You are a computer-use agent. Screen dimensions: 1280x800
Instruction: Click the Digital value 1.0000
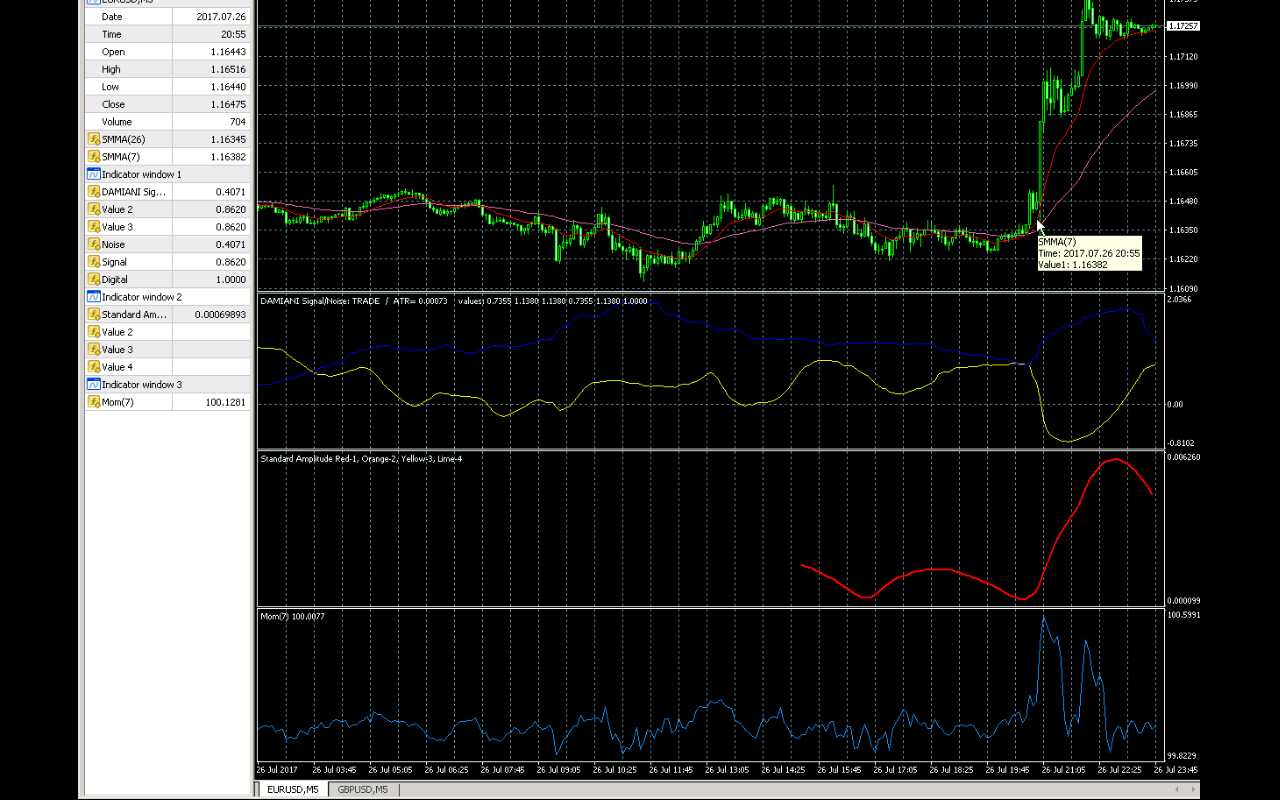(230, 279)
